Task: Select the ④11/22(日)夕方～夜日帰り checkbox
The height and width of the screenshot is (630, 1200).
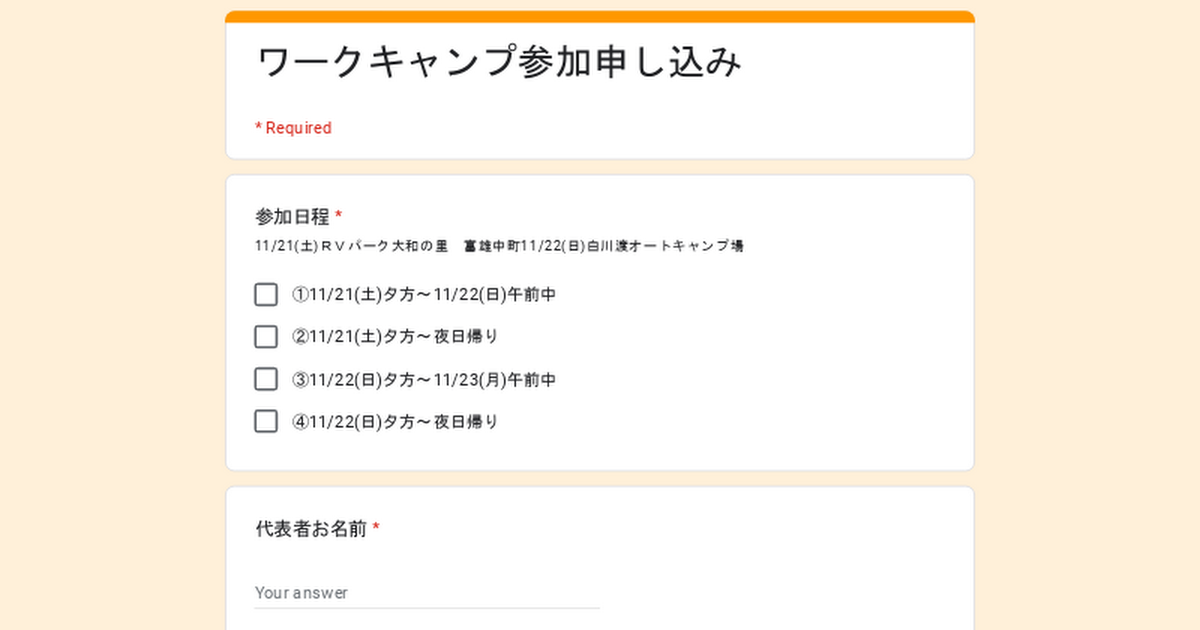Action: pyautogui.click(x=266, y=422)
